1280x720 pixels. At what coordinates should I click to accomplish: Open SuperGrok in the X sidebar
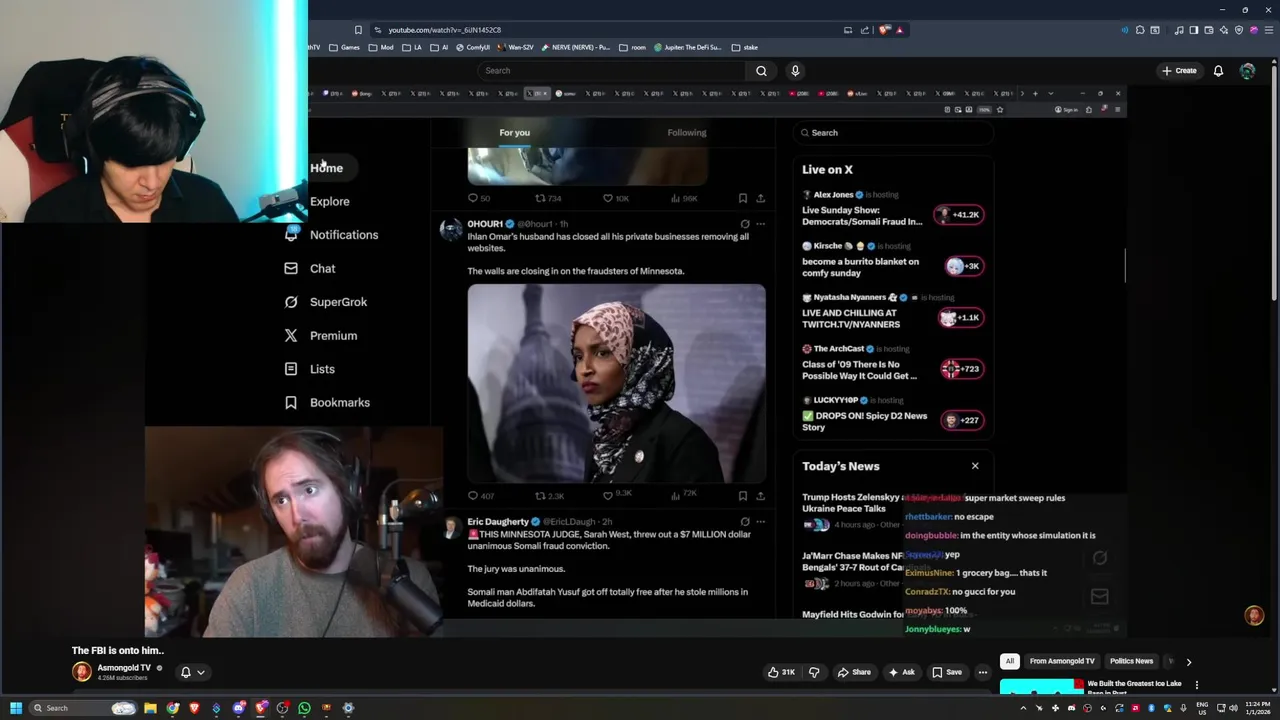point(326,302)
